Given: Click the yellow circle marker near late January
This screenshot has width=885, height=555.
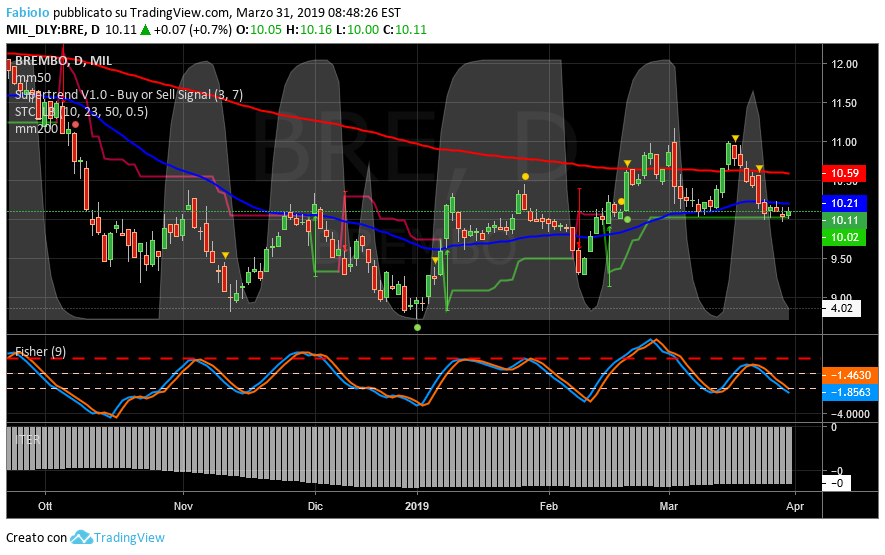Looking at the screenshot, I should [525, 177].
